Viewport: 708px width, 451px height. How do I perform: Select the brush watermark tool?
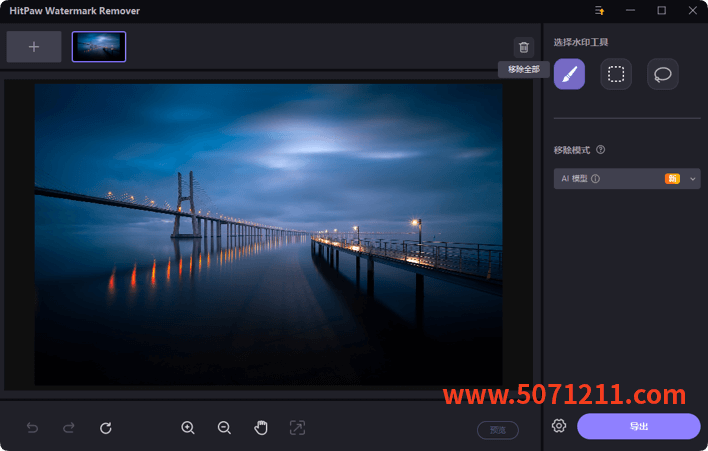coord(569,74)
